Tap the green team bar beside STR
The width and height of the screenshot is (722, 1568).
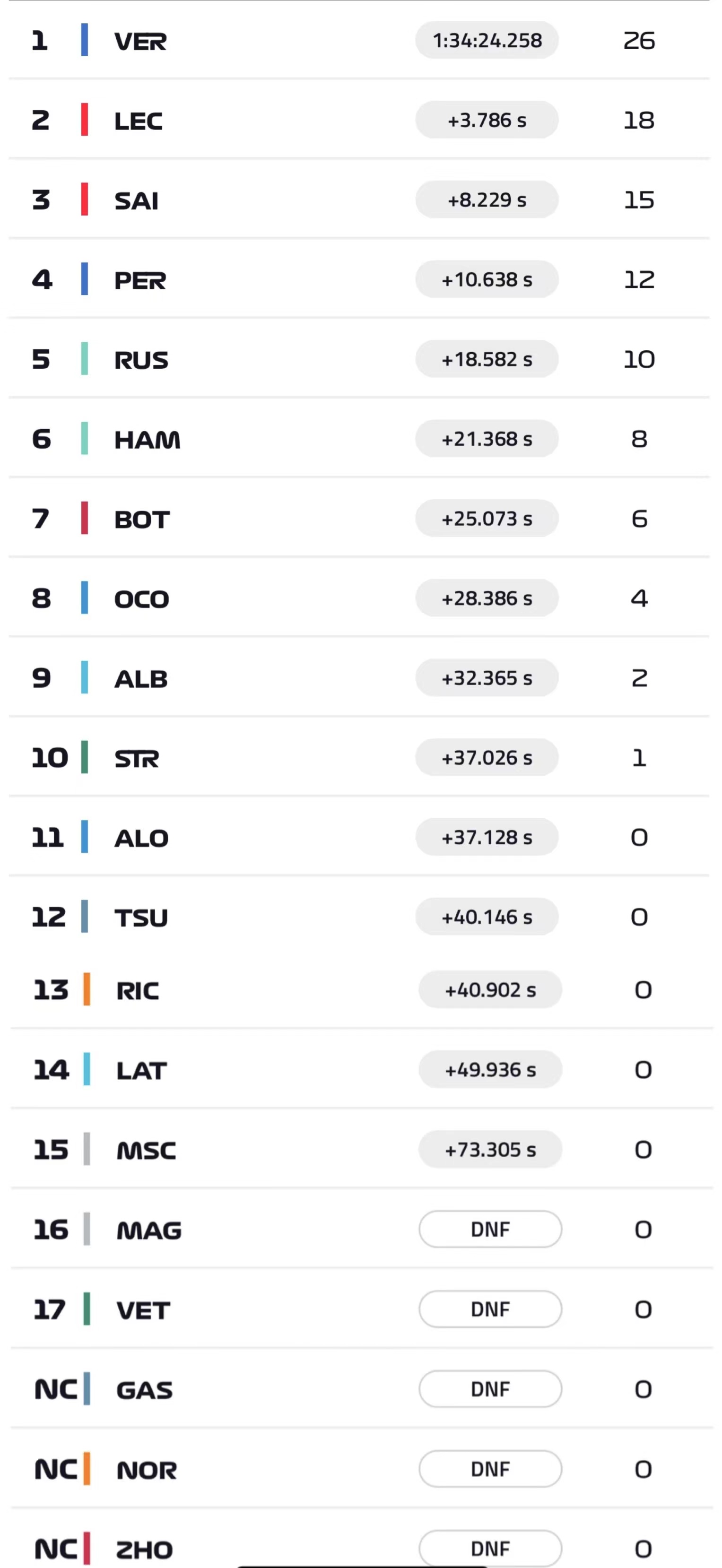click(85, 758)
